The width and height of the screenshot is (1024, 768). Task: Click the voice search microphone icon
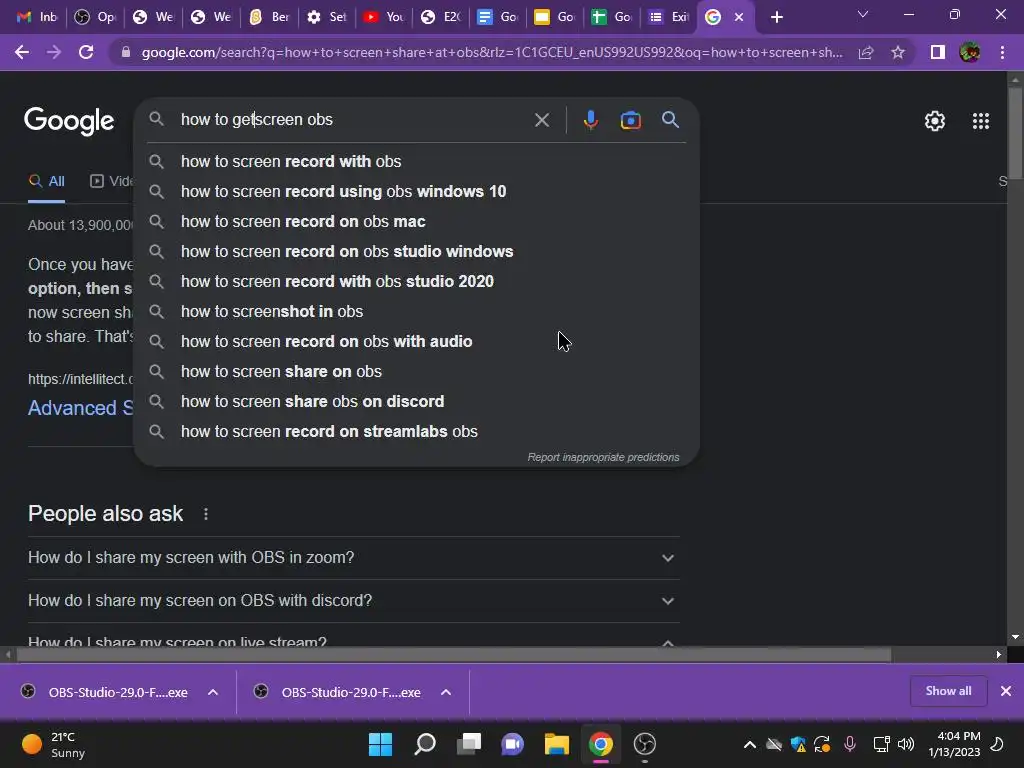pos(590,120)
